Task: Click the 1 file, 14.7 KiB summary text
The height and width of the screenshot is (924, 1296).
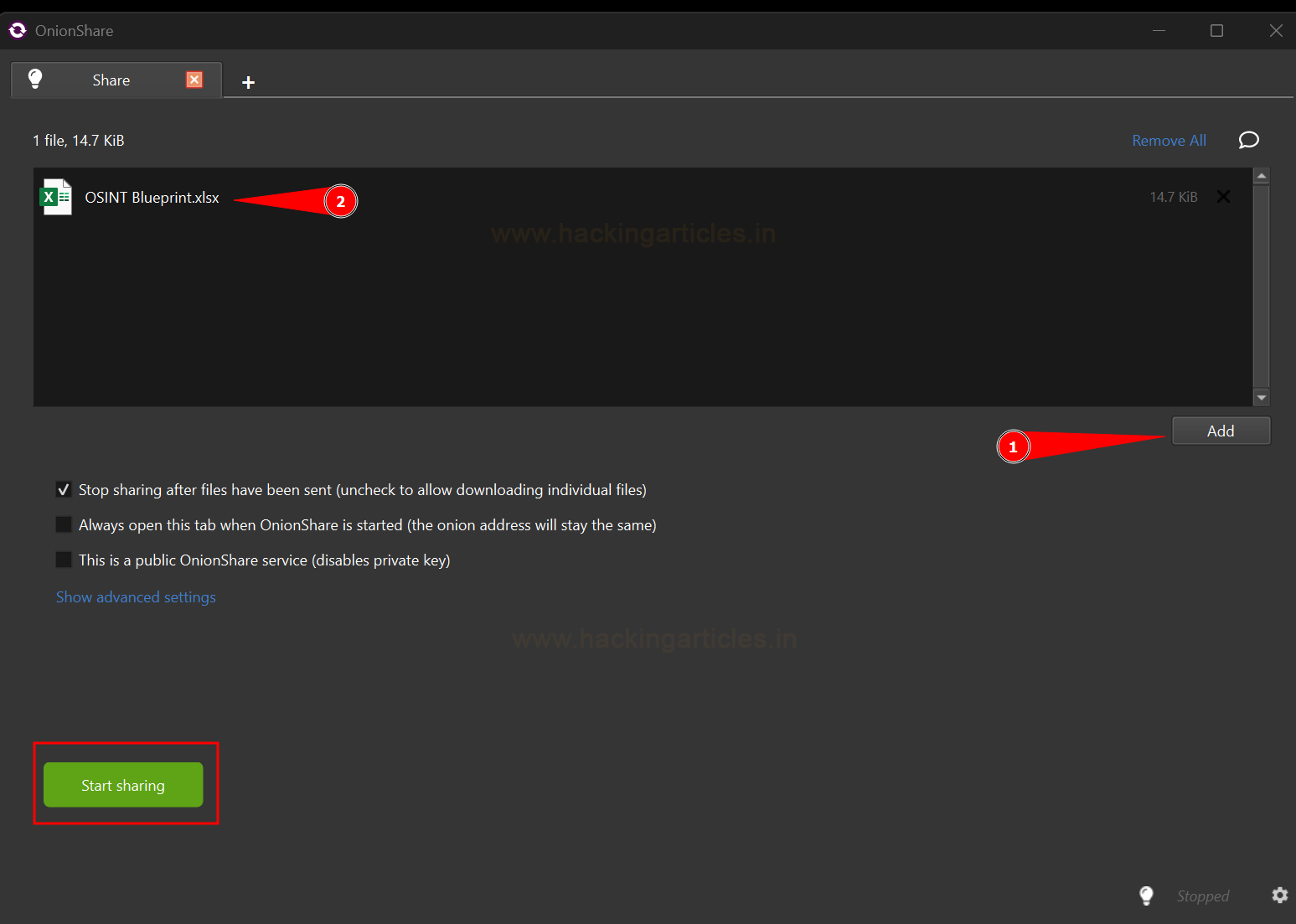Action: tap(79, 141)
